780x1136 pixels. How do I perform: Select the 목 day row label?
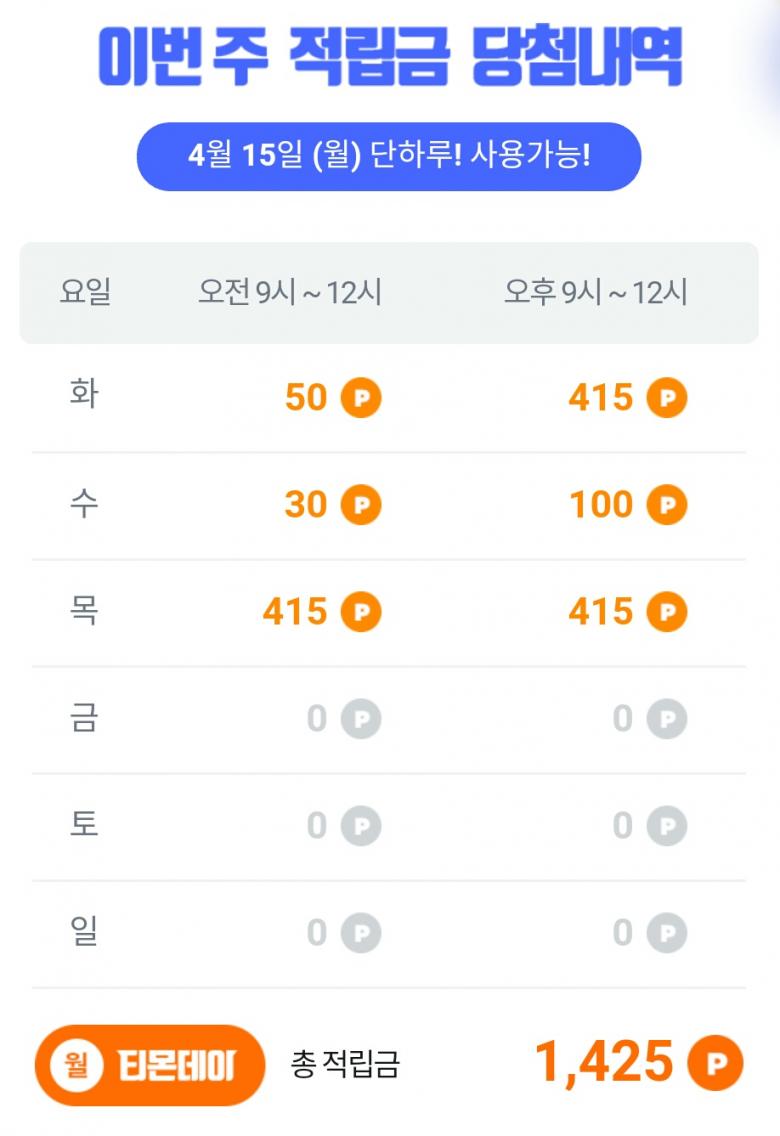point(84,610)
